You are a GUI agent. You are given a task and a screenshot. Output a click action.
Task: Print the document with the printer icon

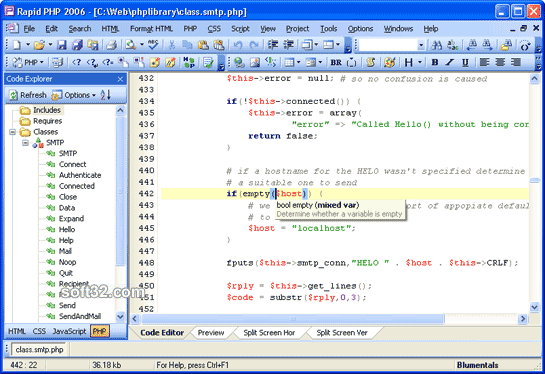111,45
